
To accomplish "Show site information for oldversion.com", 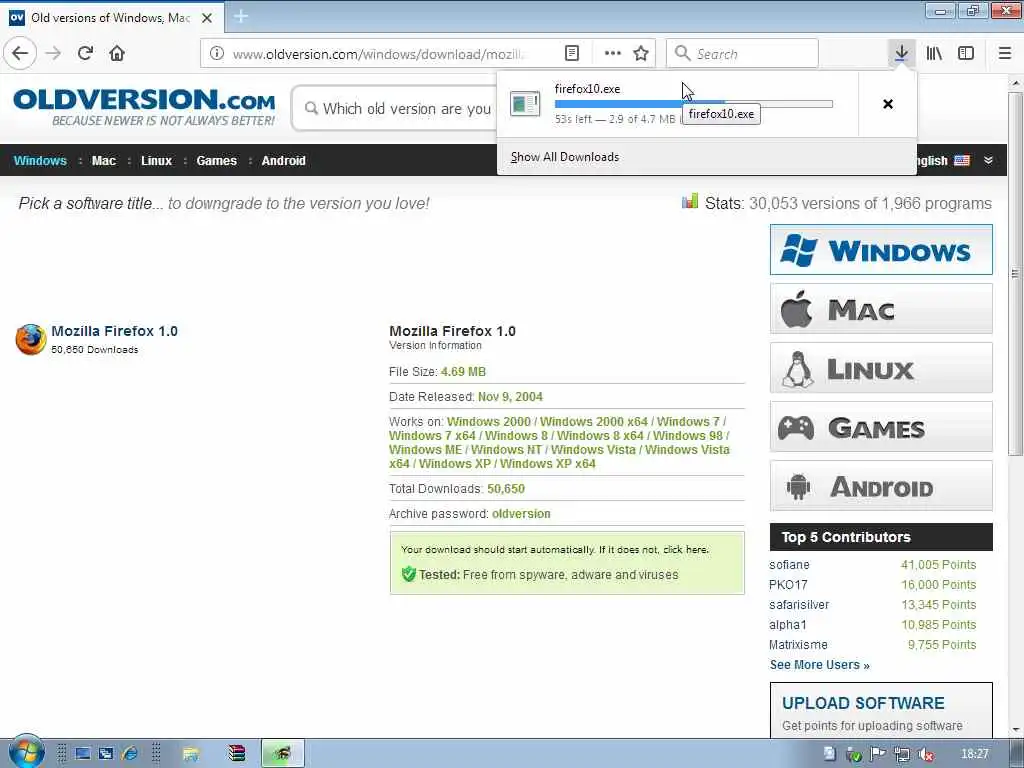I will tap(217, 54).
